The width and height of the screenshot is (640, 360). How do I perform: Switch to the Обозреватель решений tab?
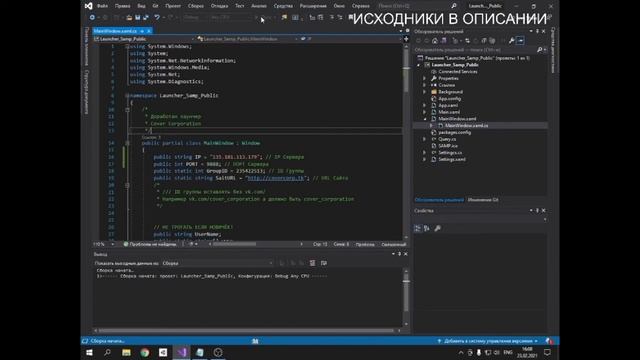439,200
